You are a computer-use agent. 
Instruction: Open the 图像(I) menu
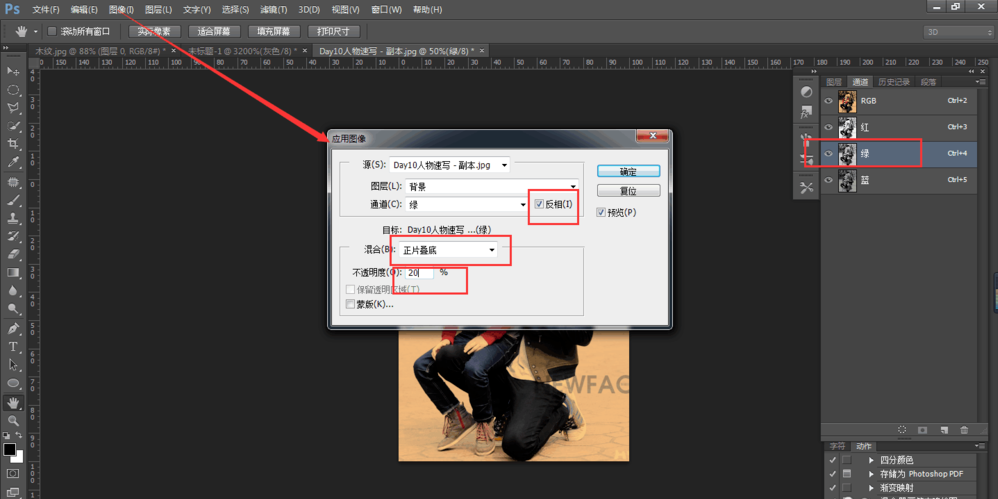(121, 10)
